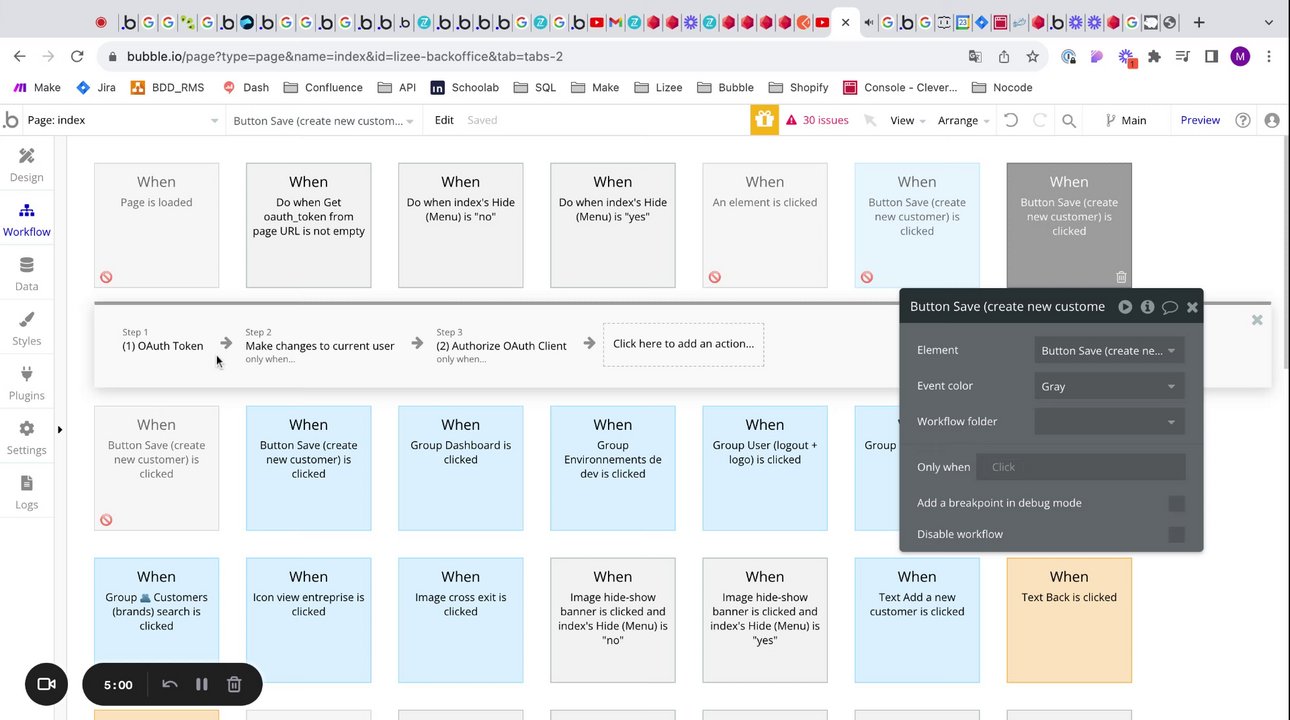This screenshot has height=720, width=1290.
Task: Switch to the Data tab in the sidebar
Action: pos(27,273)
